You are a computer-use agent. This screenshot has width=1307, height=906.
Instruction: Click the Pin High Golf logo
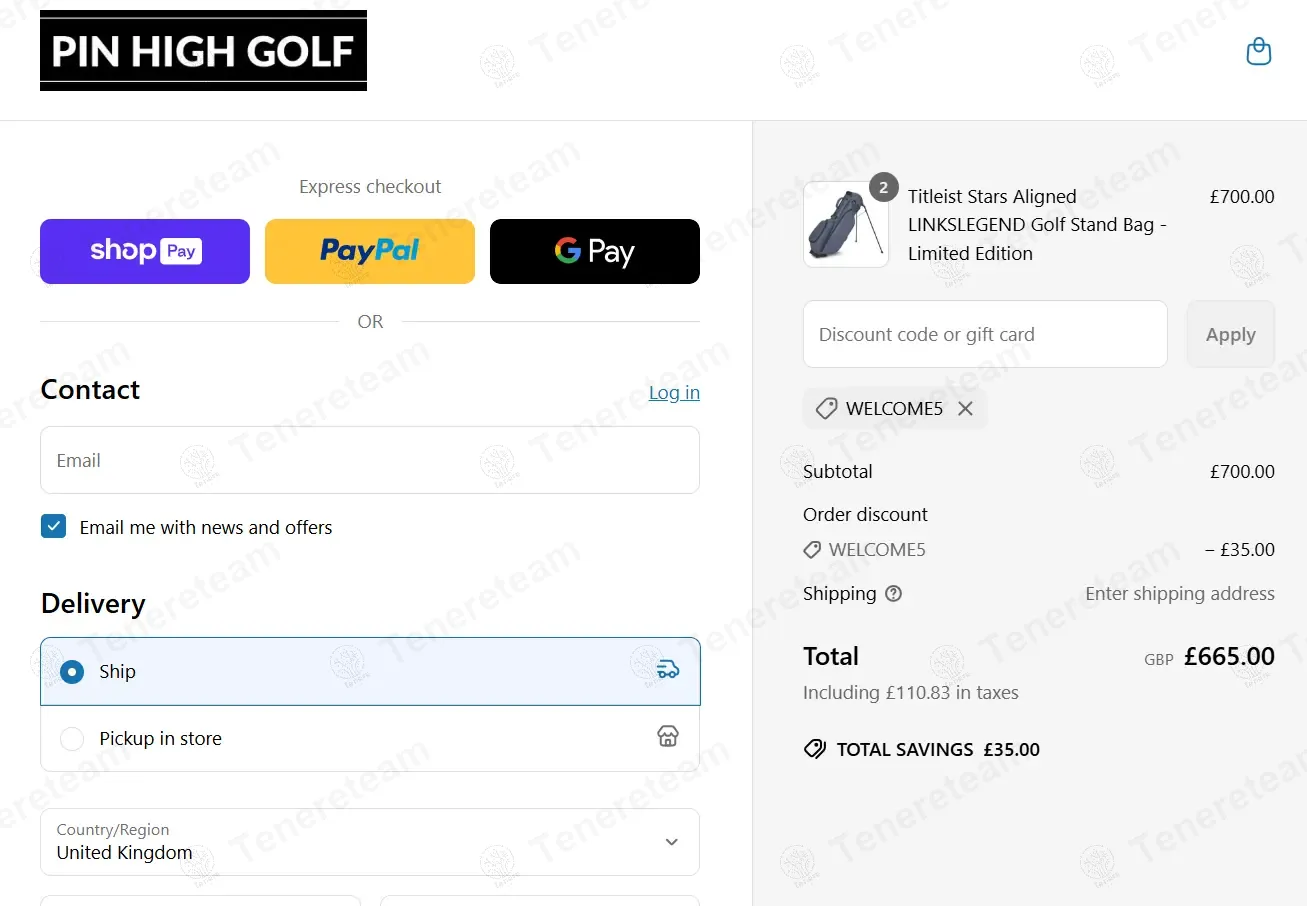click(x=203, y=51)
